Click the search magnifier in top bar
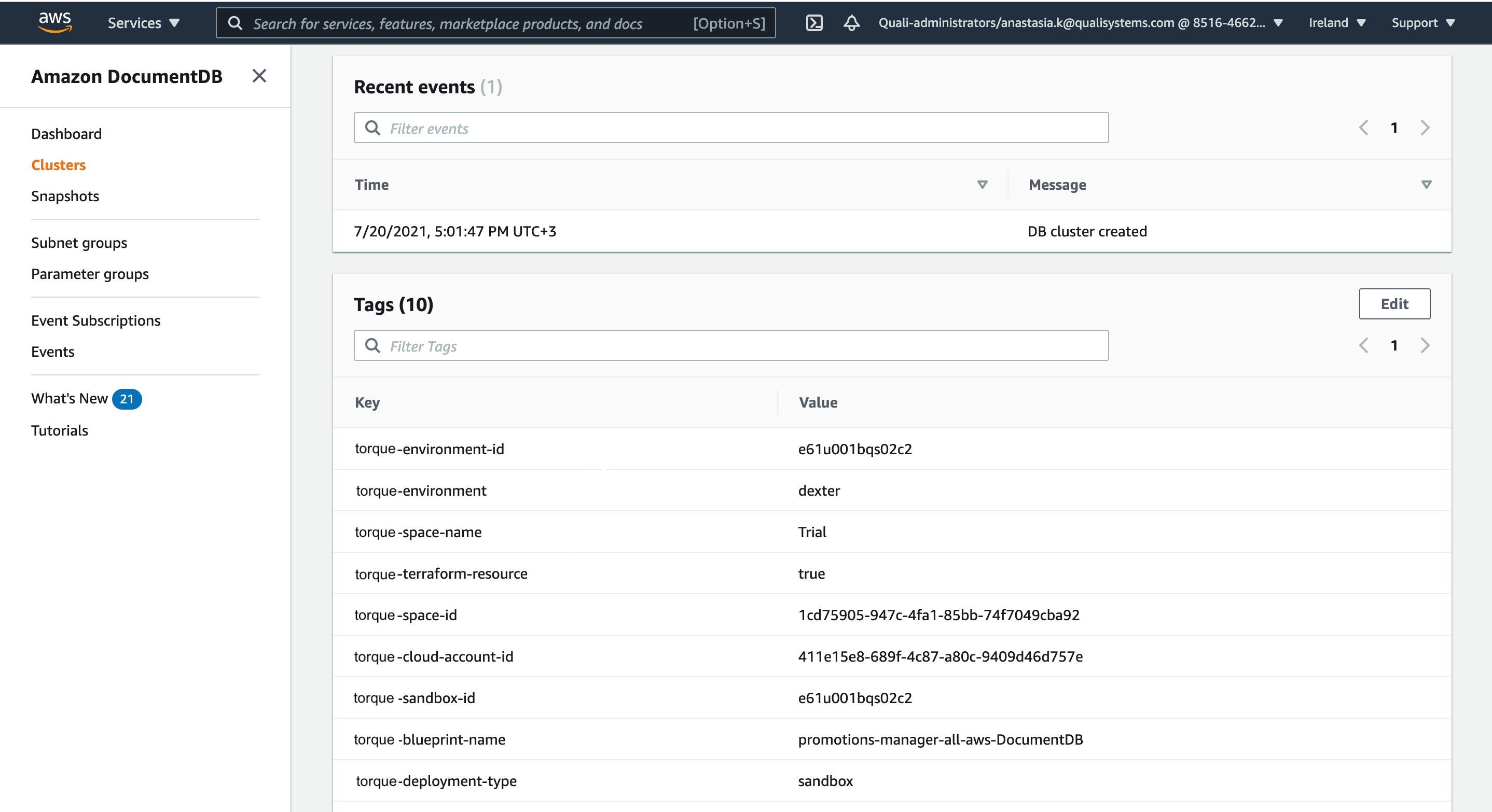The image size is (1492, 812). click(x=234, y=23)
